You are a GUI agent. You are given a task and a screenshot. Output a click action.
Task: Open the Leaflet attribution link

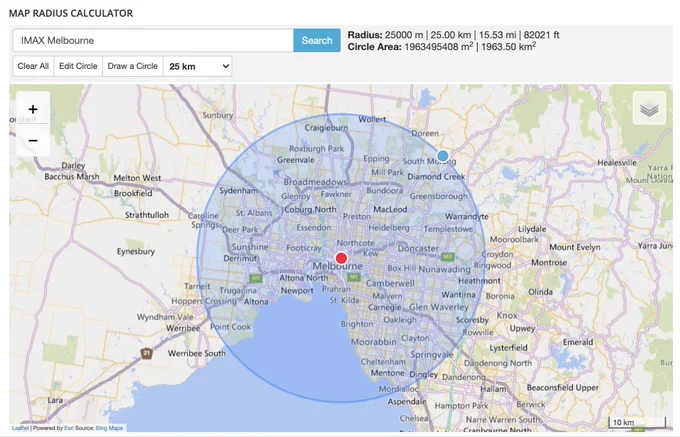click(20, 428)
